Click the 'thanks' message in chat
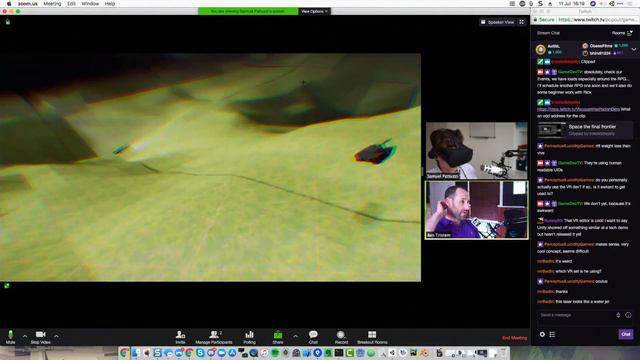This screenshot has height=360, width=640. pyautogui.click(x=562, y=291)
